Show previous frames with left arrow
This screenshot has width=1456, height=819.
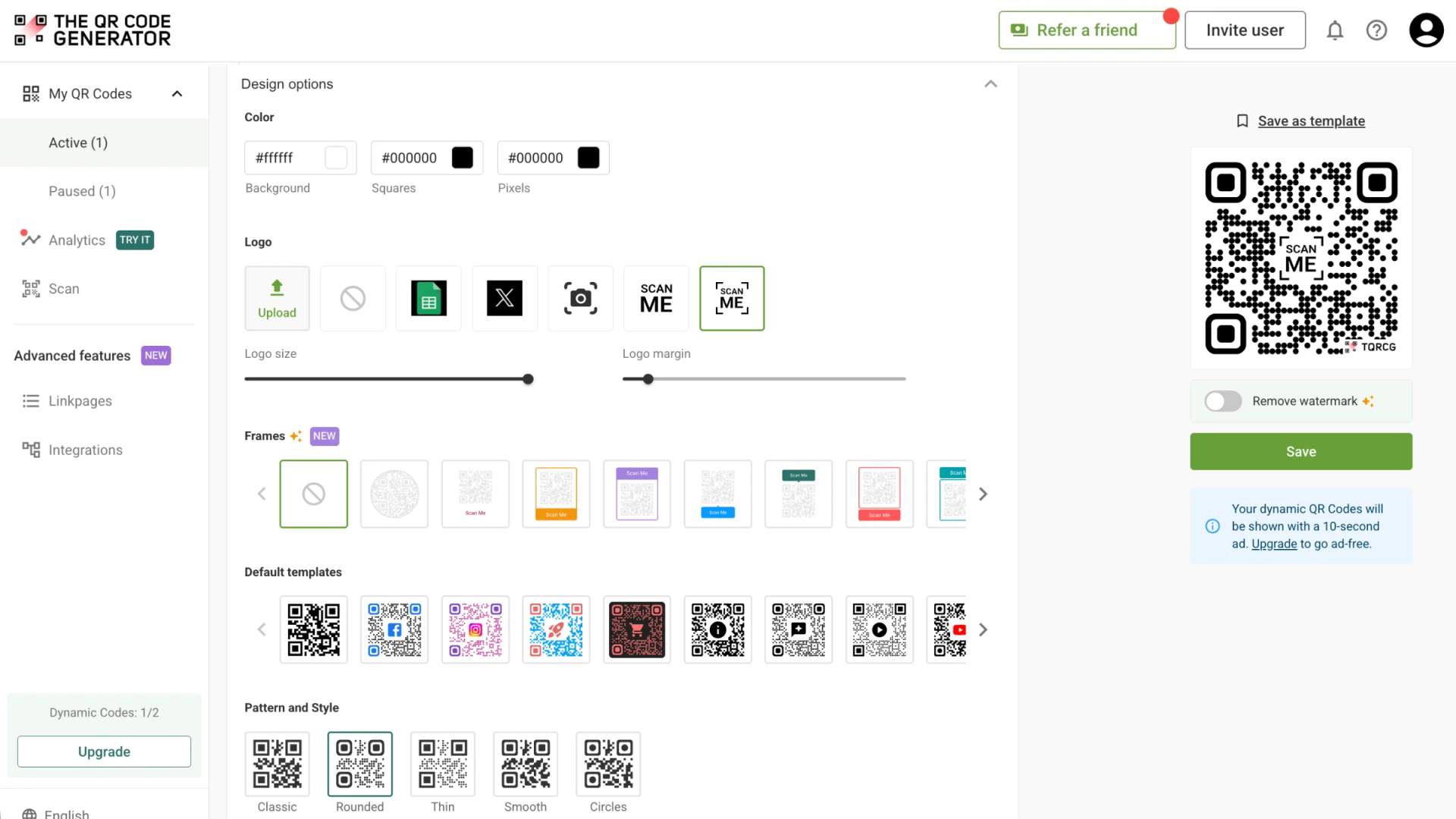coord(262,494)
